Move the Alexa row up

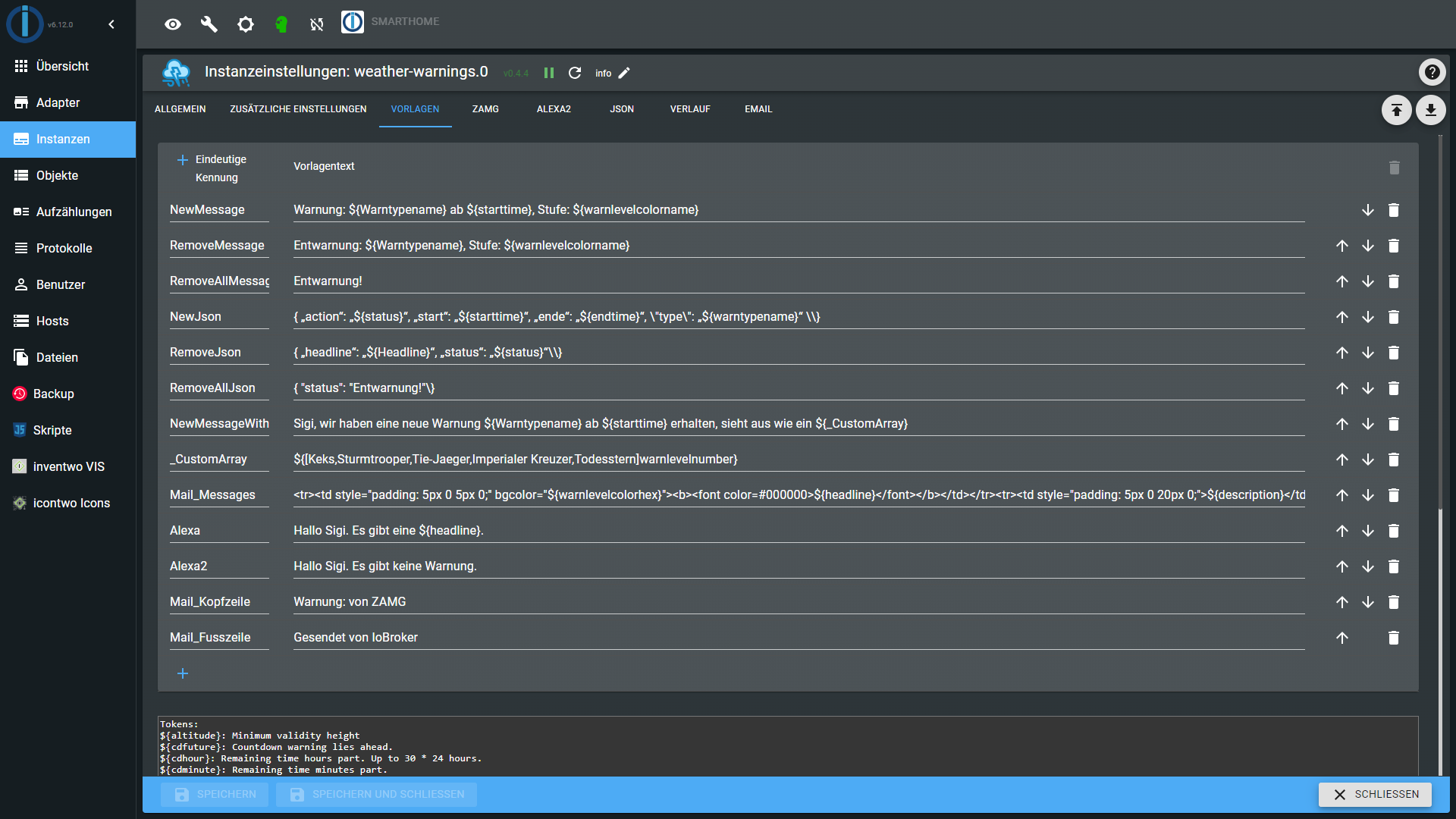(1342, 531)
